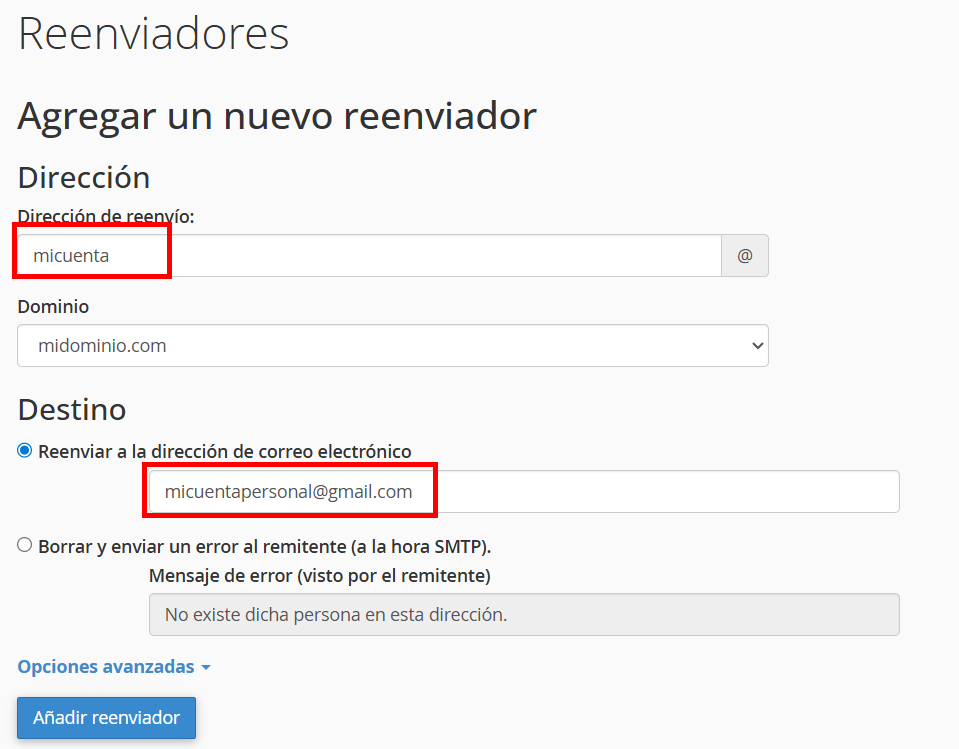Click the 'Dominio' field label

click(53, 307)
